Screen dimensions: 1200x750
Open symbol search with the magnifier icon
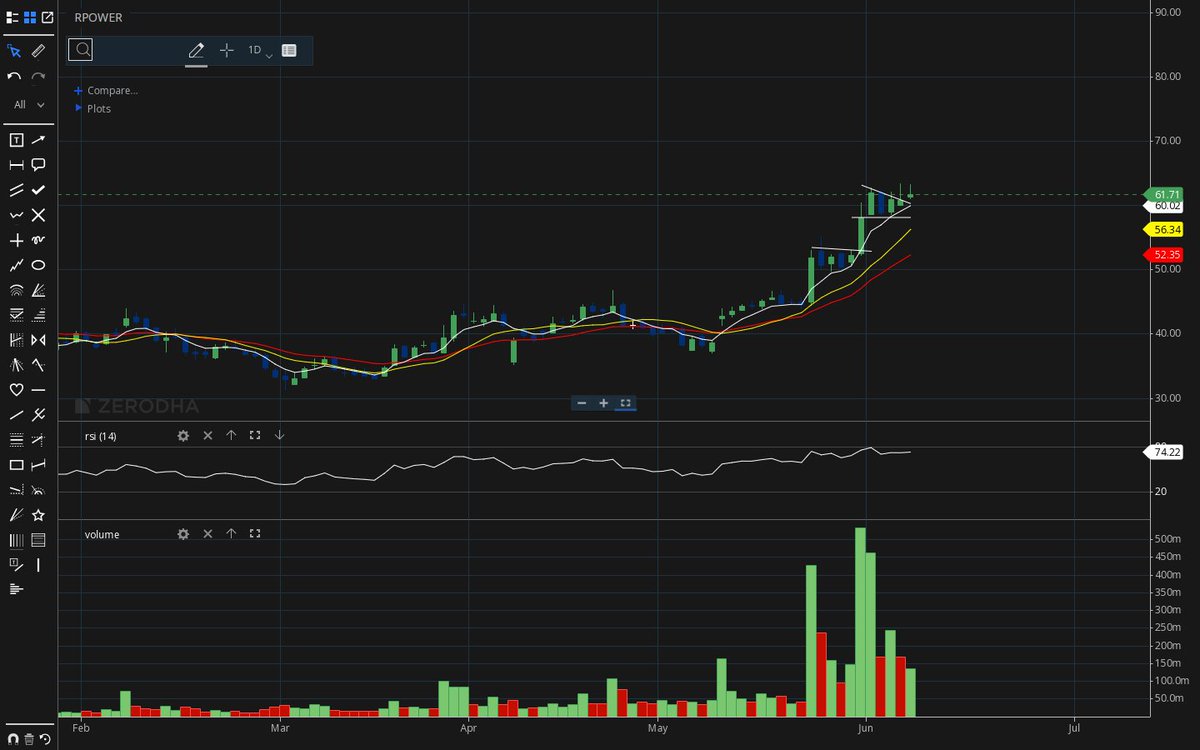(81, 49)
